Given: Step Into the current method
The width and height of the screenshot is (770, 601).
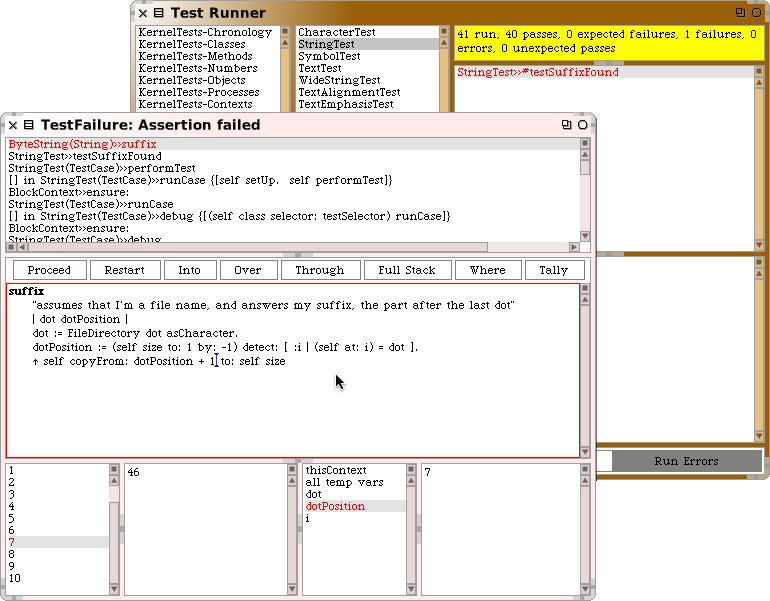Looking at the screenshot, I should (190, 270).
